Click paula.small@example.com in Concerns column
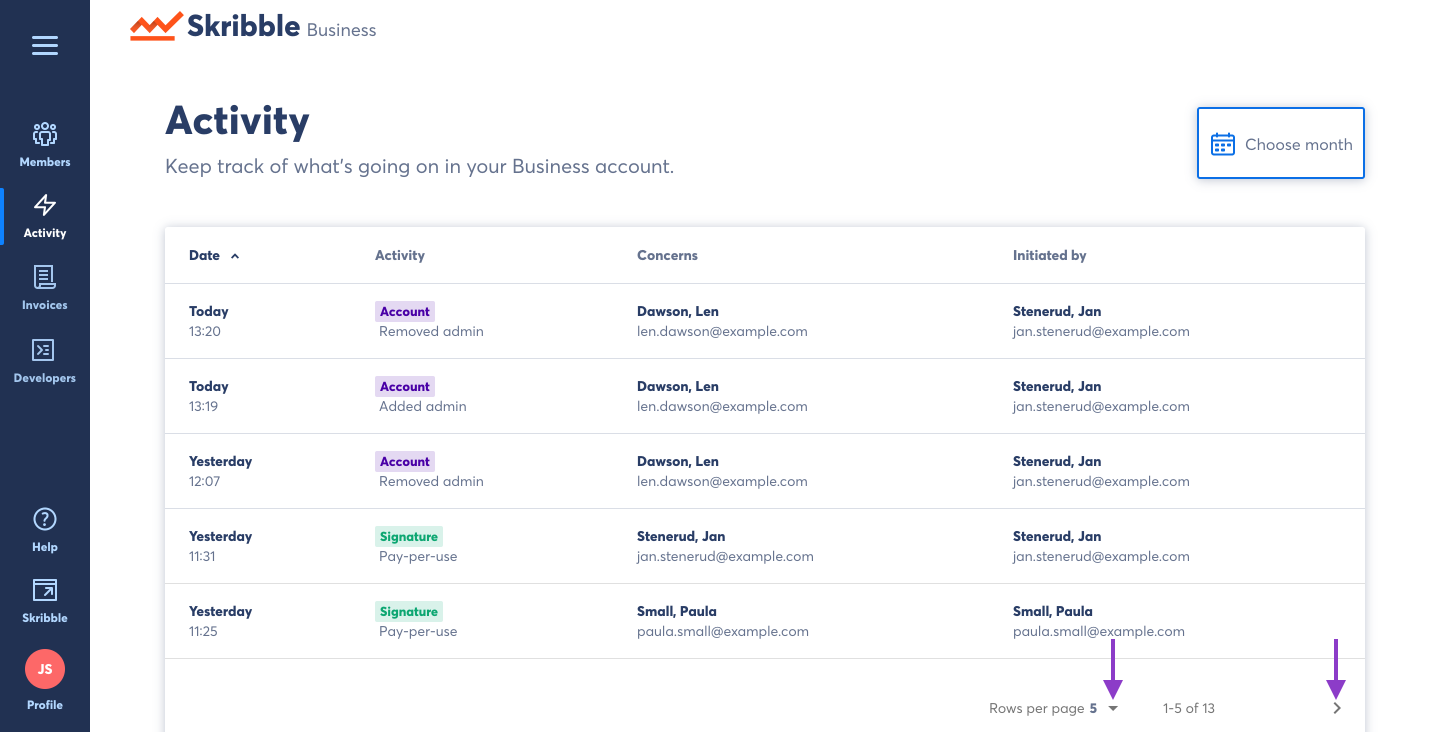 (x=723, y=631)
